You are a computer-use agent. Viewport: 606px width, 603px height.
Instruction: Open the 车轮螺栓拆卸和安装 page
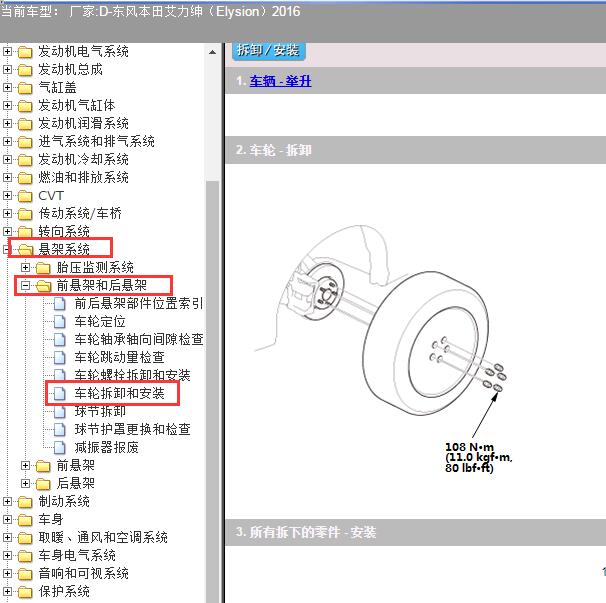pos(132,375)
